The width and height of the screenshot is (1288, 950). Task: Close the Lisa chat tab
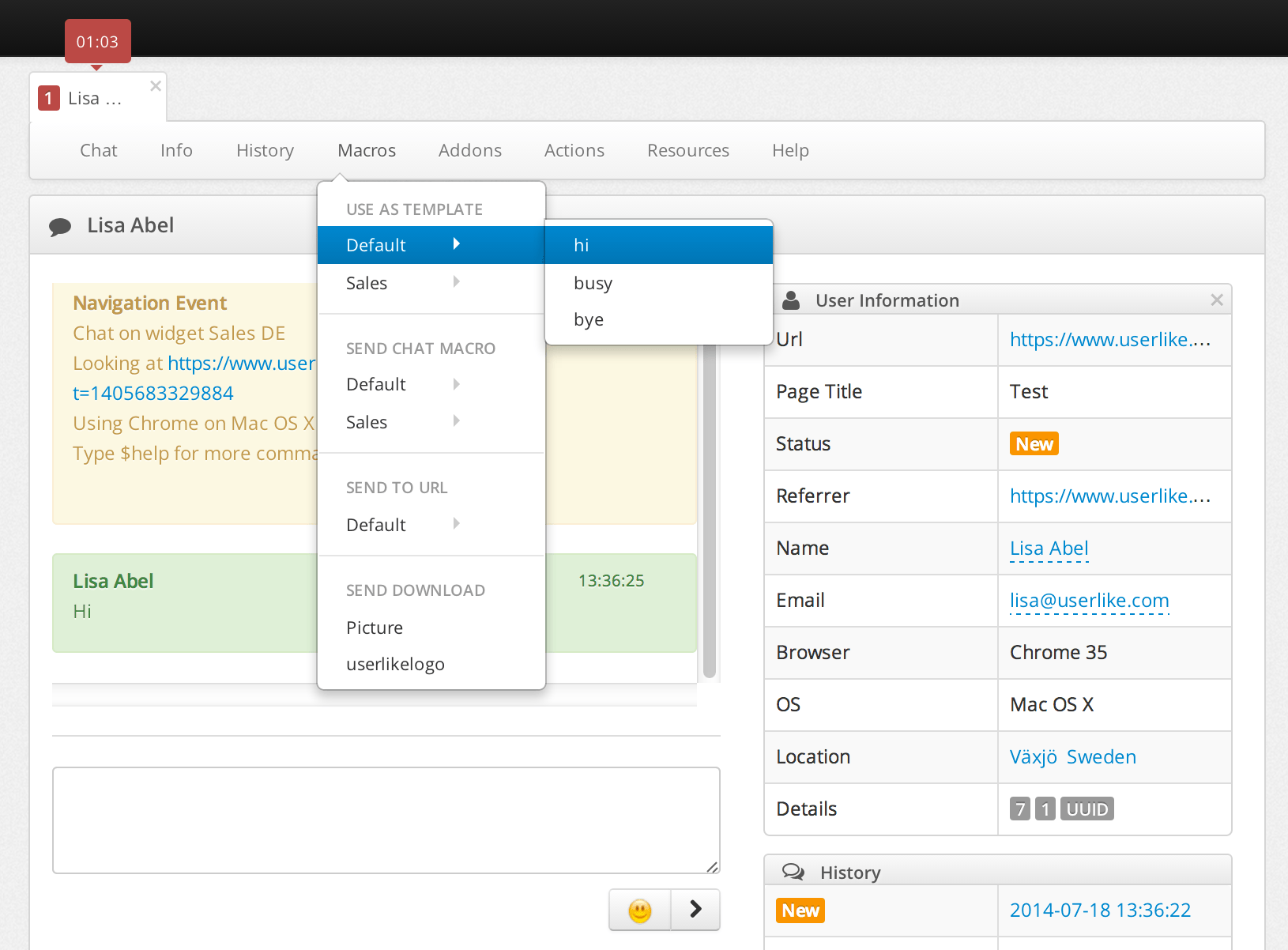(156, 86)
